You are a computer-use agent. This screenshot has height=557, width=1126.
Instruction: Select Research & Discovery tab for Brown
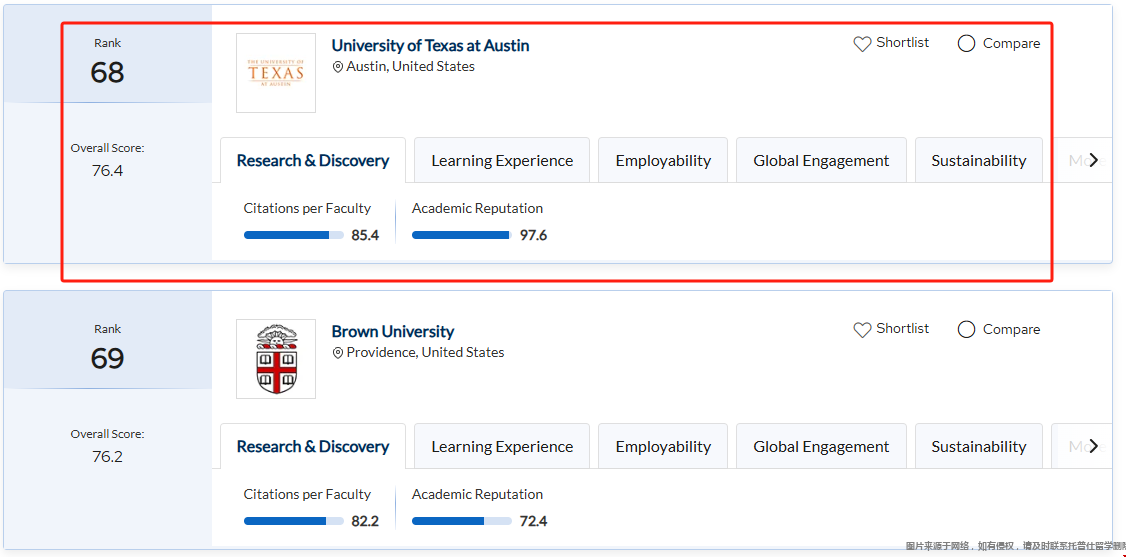312,447
